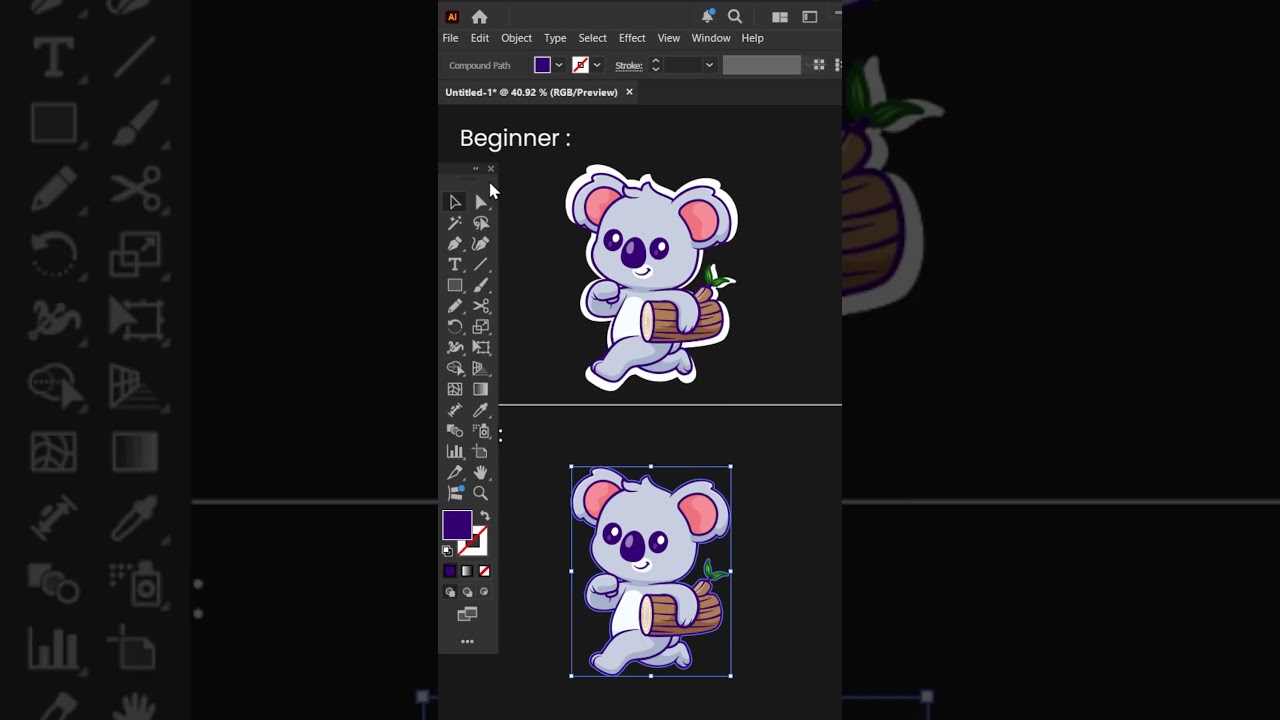Open the View menu
This screenshot has width=1280, height=720.
(668, 38)
